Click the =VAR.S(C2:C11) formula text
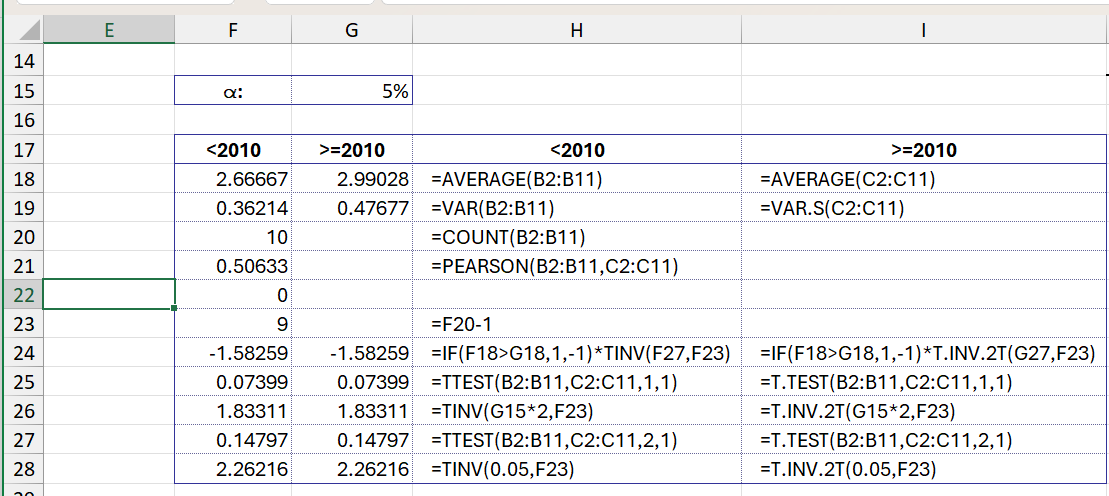Screen dimensions: 1109x496 tap(832, 209)
